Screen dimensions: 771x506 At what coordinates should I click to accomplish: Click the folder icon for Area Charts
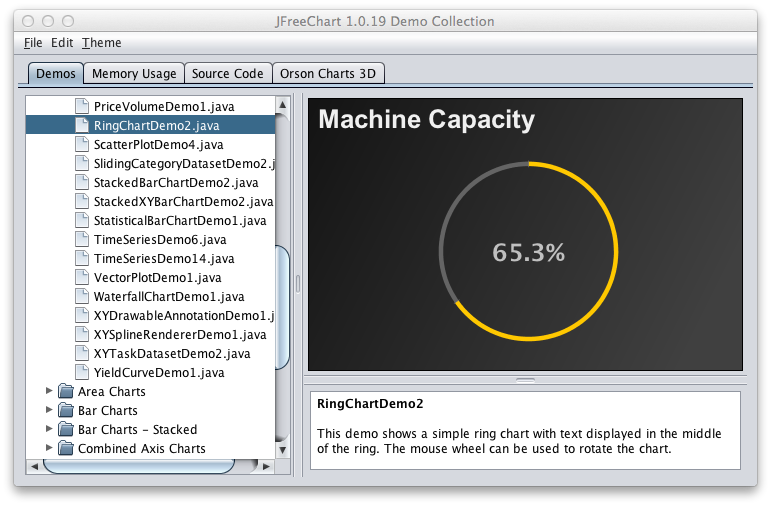(67, 391)
